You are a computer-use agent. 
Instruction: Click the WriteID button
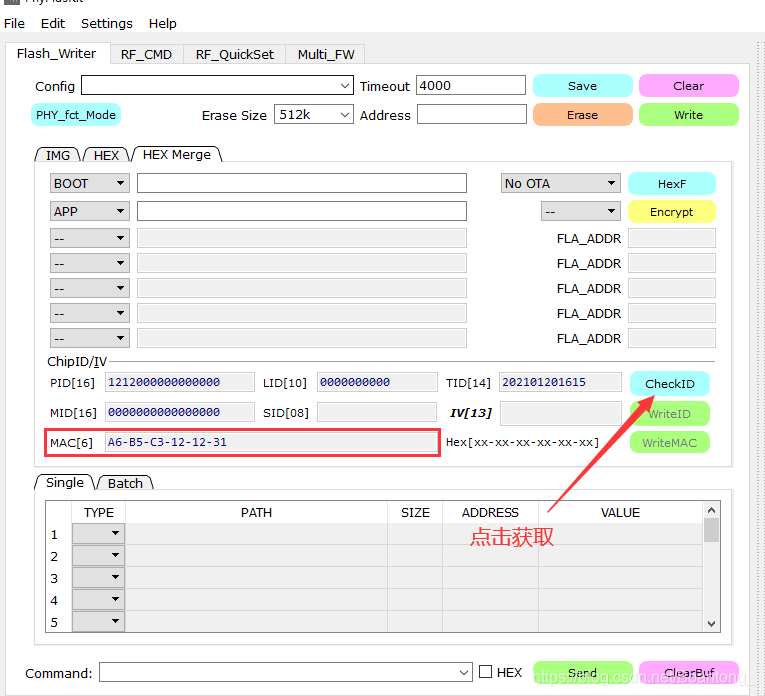tap(670, 414)
